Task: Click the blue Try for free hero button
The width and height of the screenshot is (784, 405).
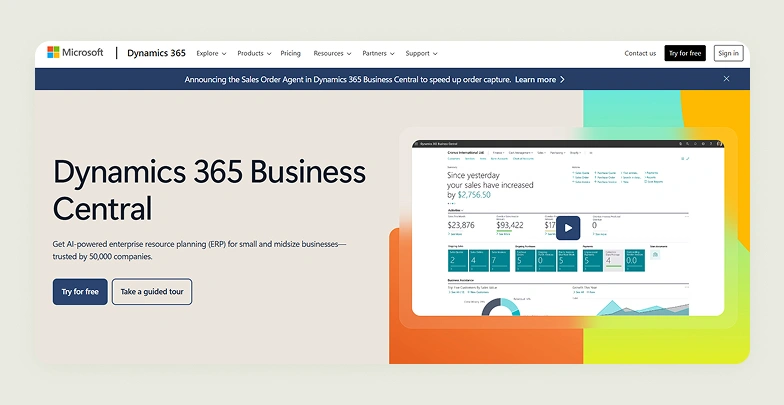Action: coord(80,292)
